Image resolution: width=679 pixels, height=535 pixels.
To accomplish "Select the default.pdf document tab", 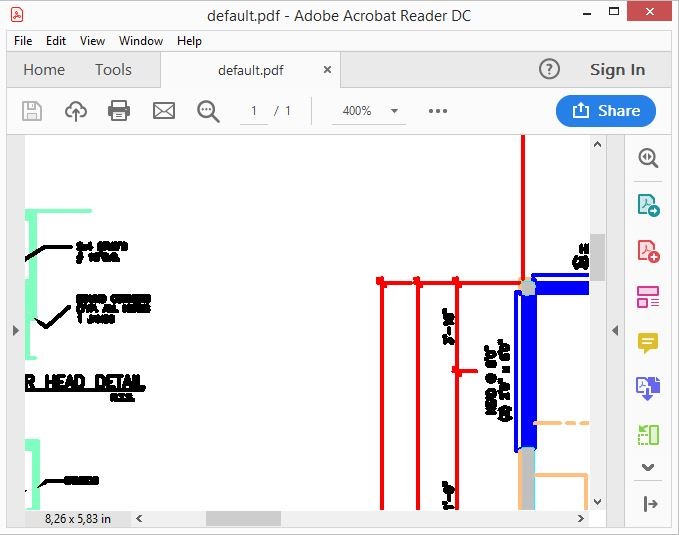I will point(251,70).
